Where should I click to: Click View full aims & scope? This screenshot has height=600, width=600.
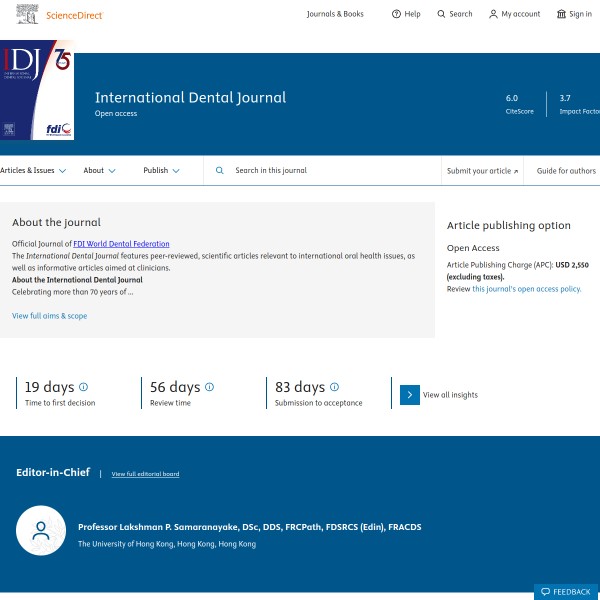point(49,316)
